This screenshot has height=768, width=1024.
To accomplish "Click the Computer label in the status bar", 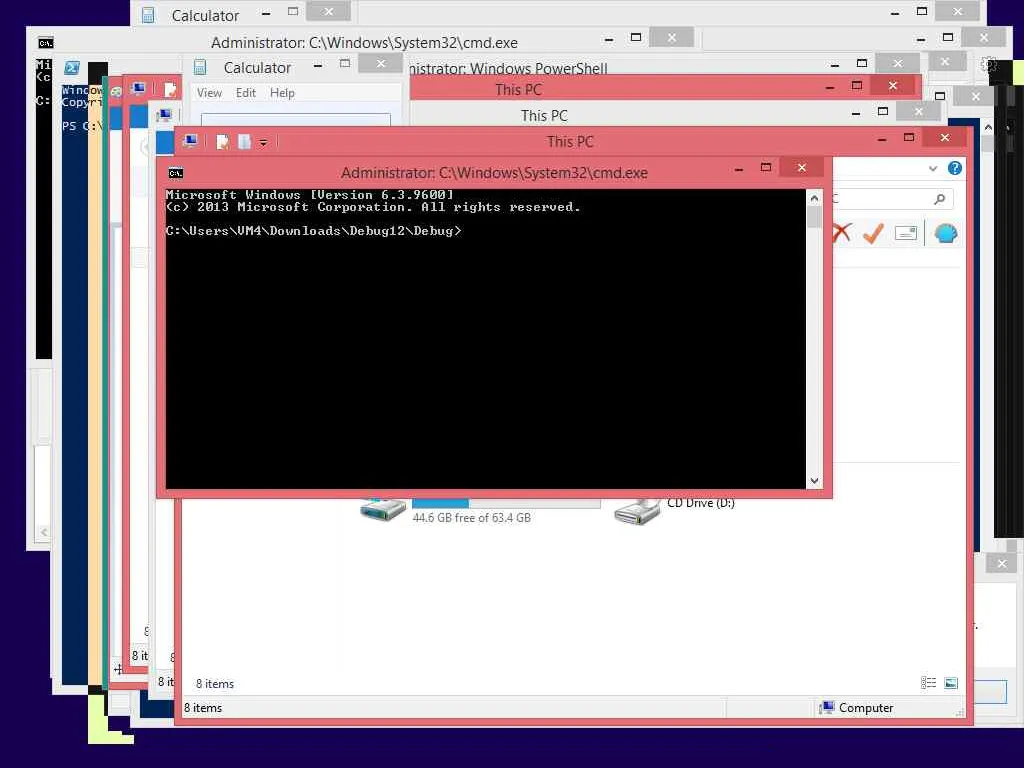I will (865, 708).
